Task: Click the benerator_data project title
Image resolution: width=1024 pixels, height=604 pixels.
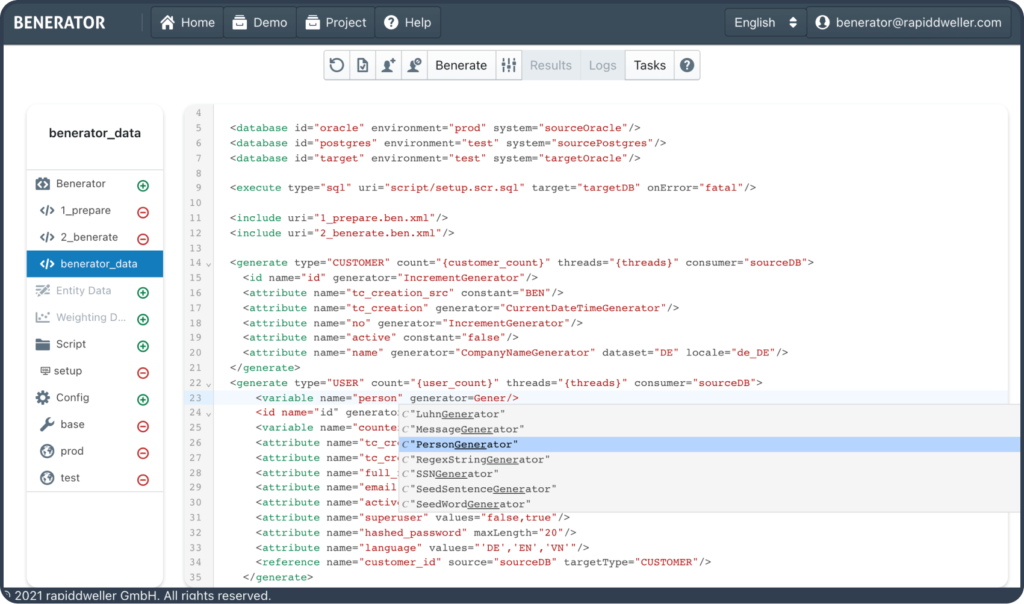Action: click(95, 133)
